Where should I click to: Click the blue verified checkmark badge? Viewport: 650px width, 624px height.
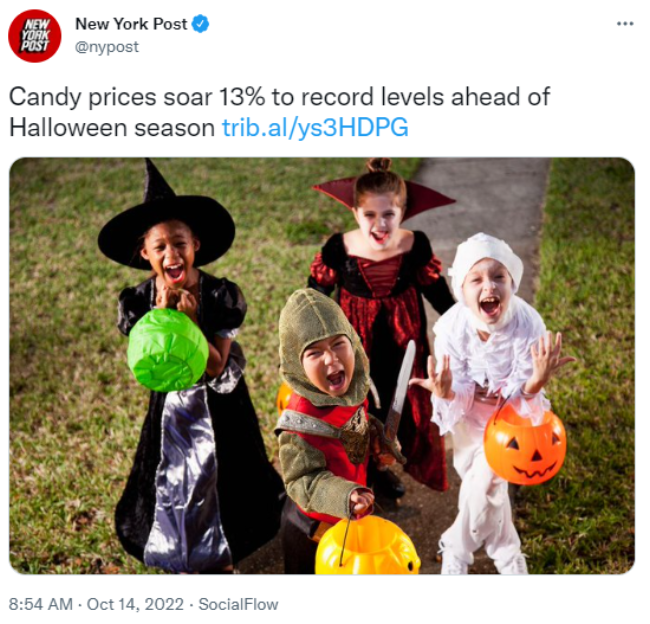[201, 24]
